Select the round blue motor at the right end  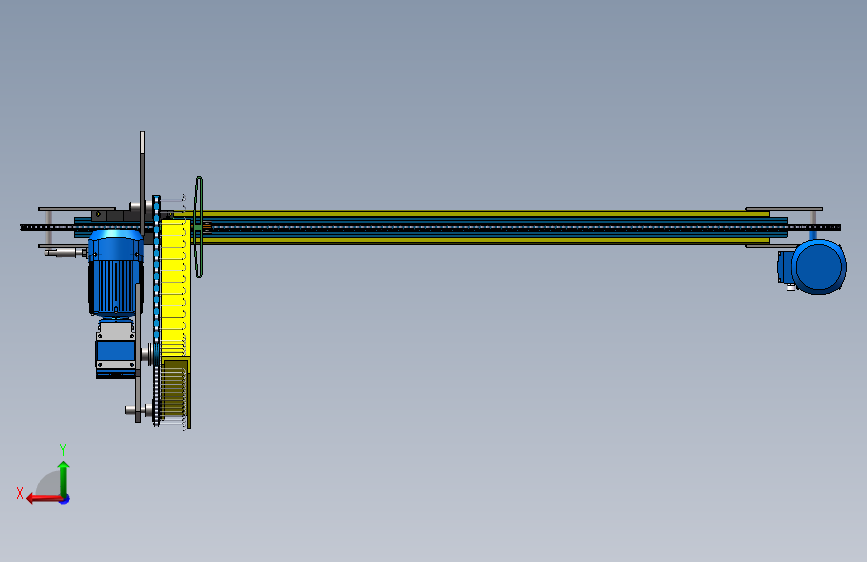(x=818, y=267)
